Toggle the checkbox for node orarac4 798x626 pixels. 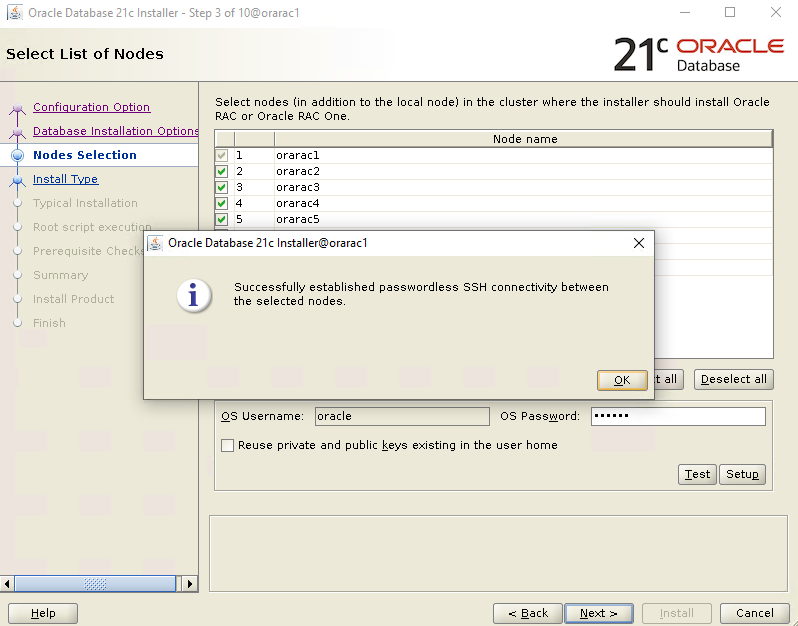pyautogui.click(x=221, y=204)
